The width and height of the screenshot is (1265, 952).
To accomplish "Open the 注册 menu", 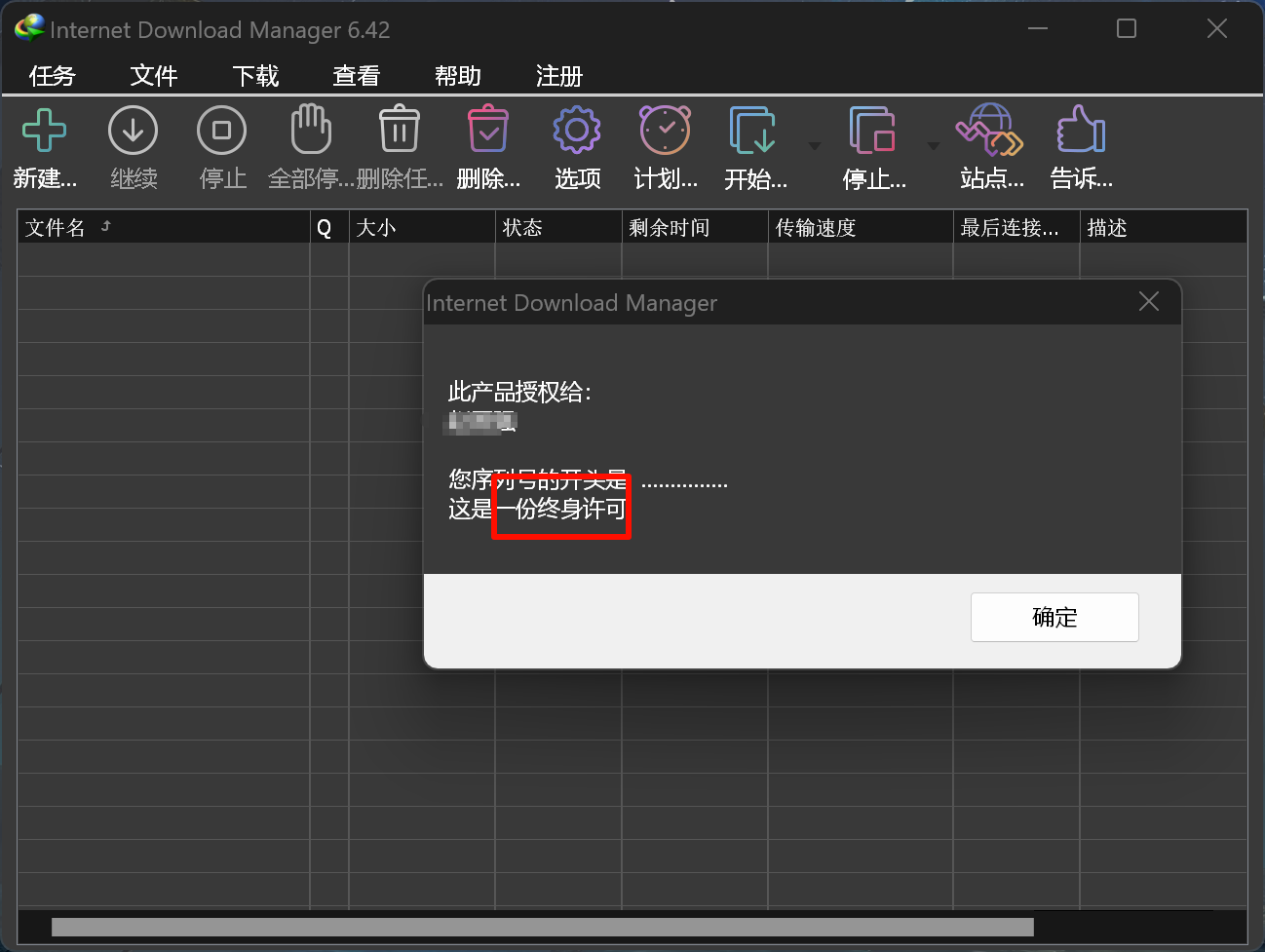I will (559, 76).
